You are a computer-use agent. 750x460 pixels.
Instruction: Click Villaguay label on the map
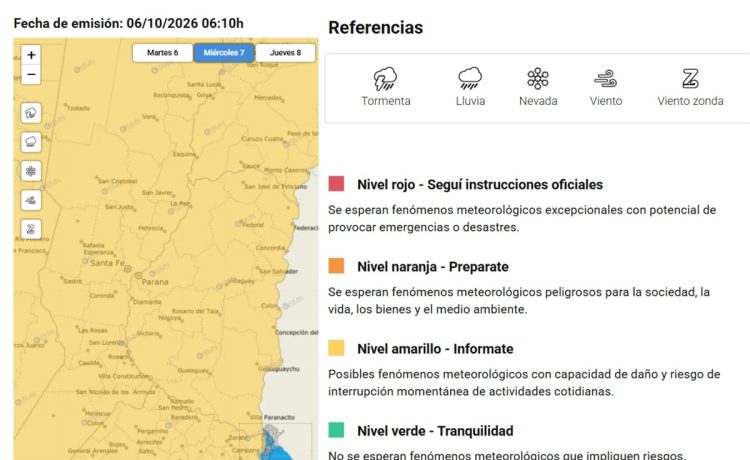click(x=241, y=281)
